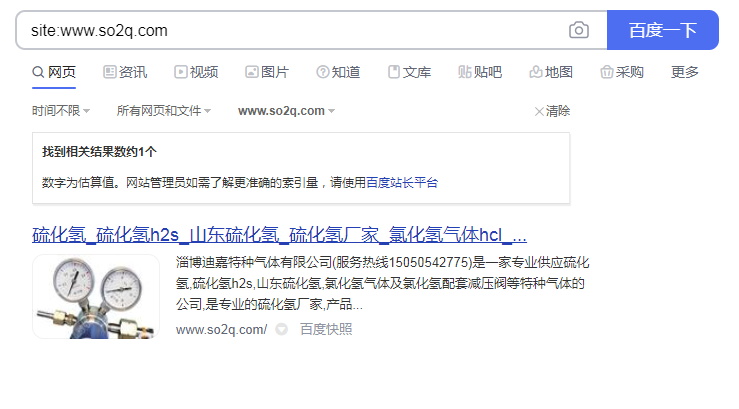Expand the 所有网页和文件 file-type dropdown
739x409 pixels.
coord(164,111)
